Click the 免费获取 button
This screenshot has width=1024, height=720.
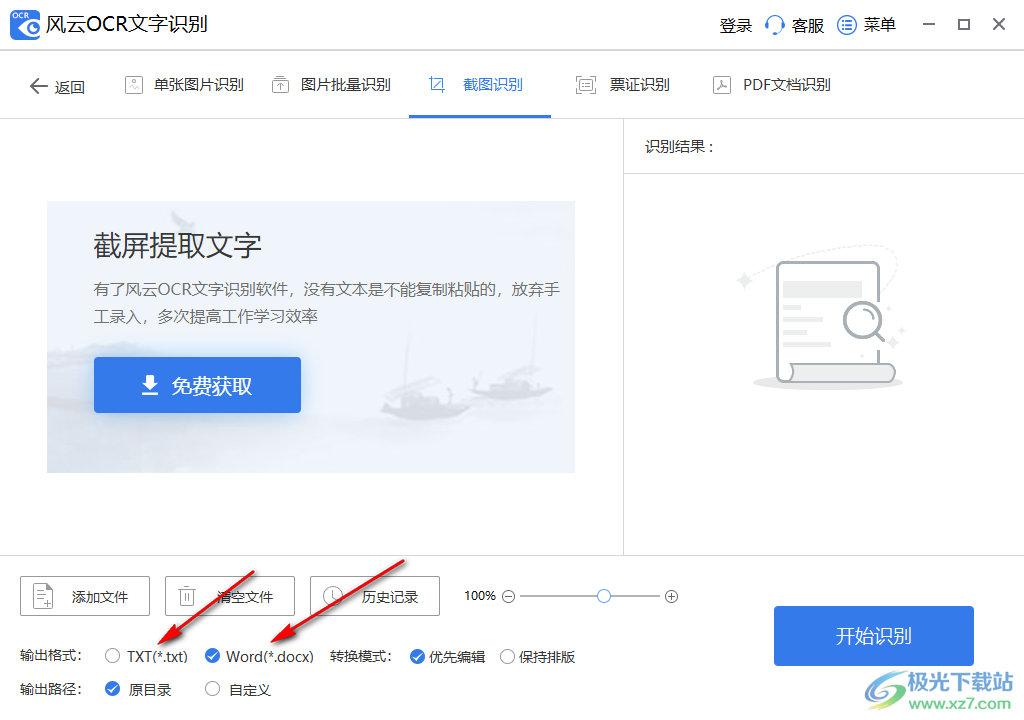(197, 385)
